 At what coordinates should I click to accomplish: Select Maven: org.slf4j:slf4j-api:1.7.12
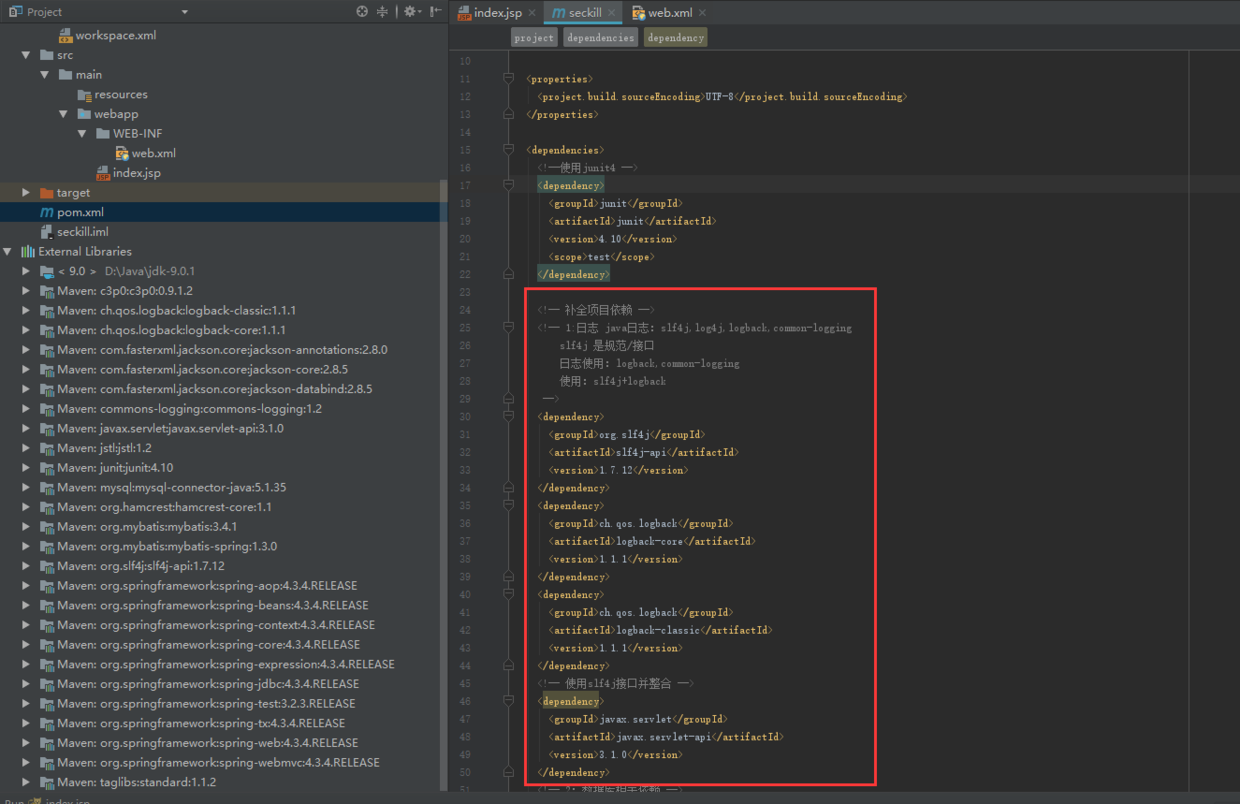(141, 566)
